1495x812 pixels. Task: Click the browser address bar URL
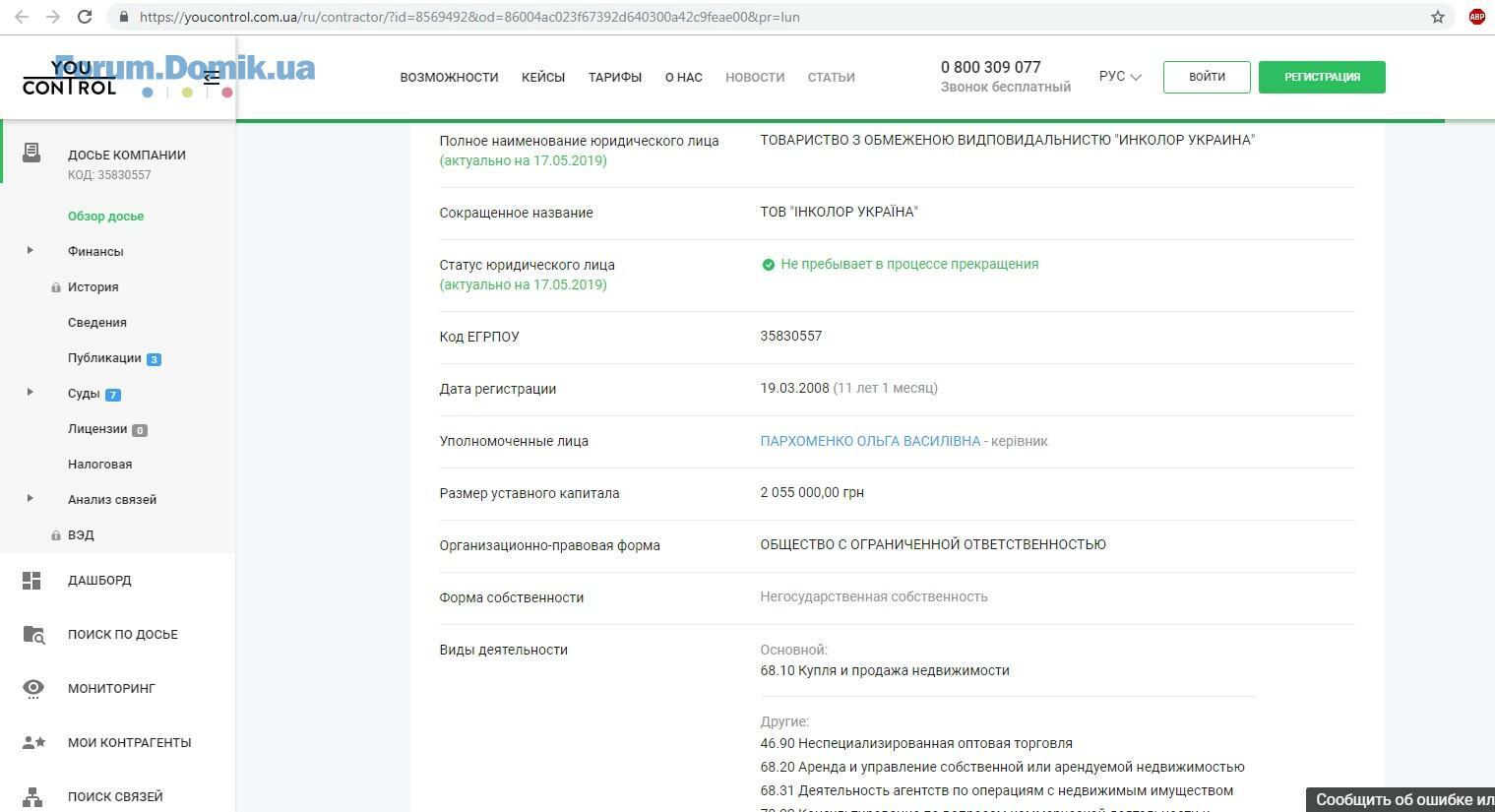468,17
